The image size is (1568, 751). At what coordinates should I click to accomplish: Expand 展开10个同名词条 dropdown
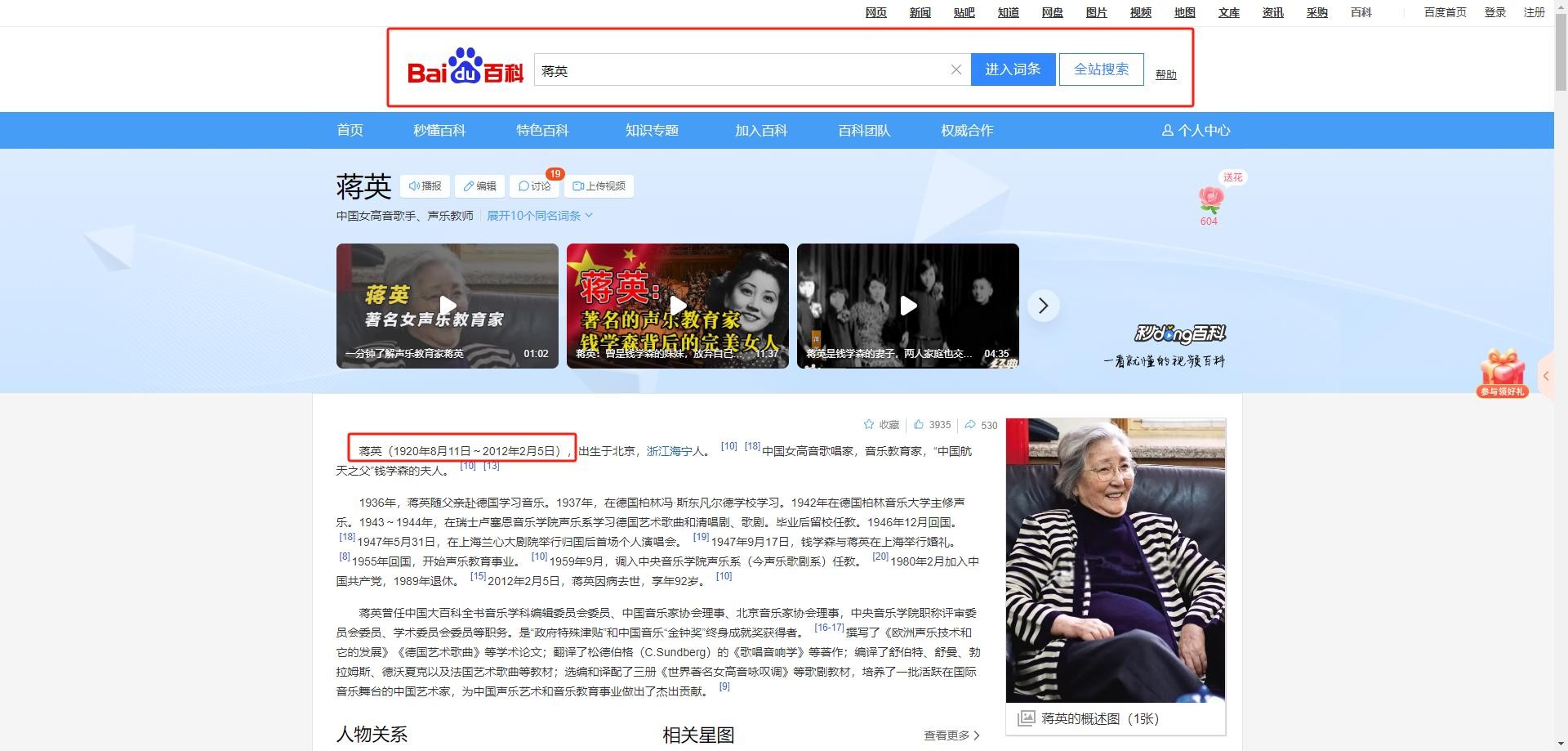tap(540, 216)
